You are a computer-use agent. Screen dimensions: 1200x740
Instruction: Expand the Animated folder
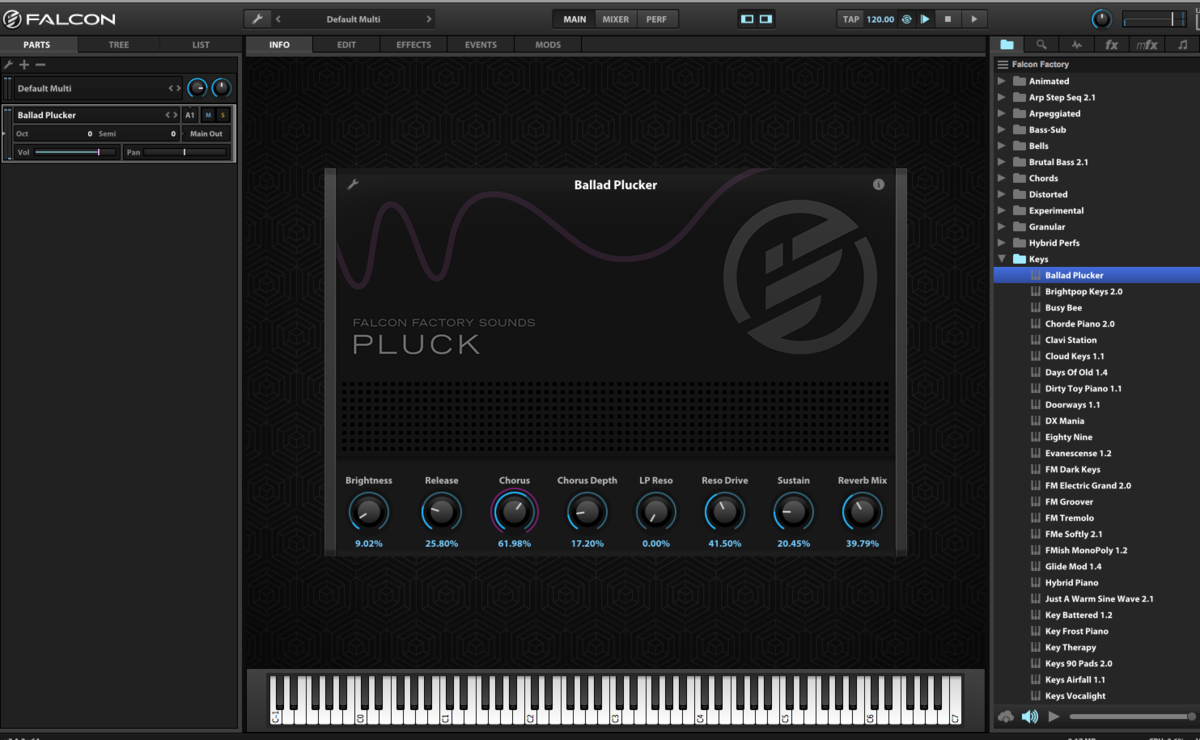1002,81
